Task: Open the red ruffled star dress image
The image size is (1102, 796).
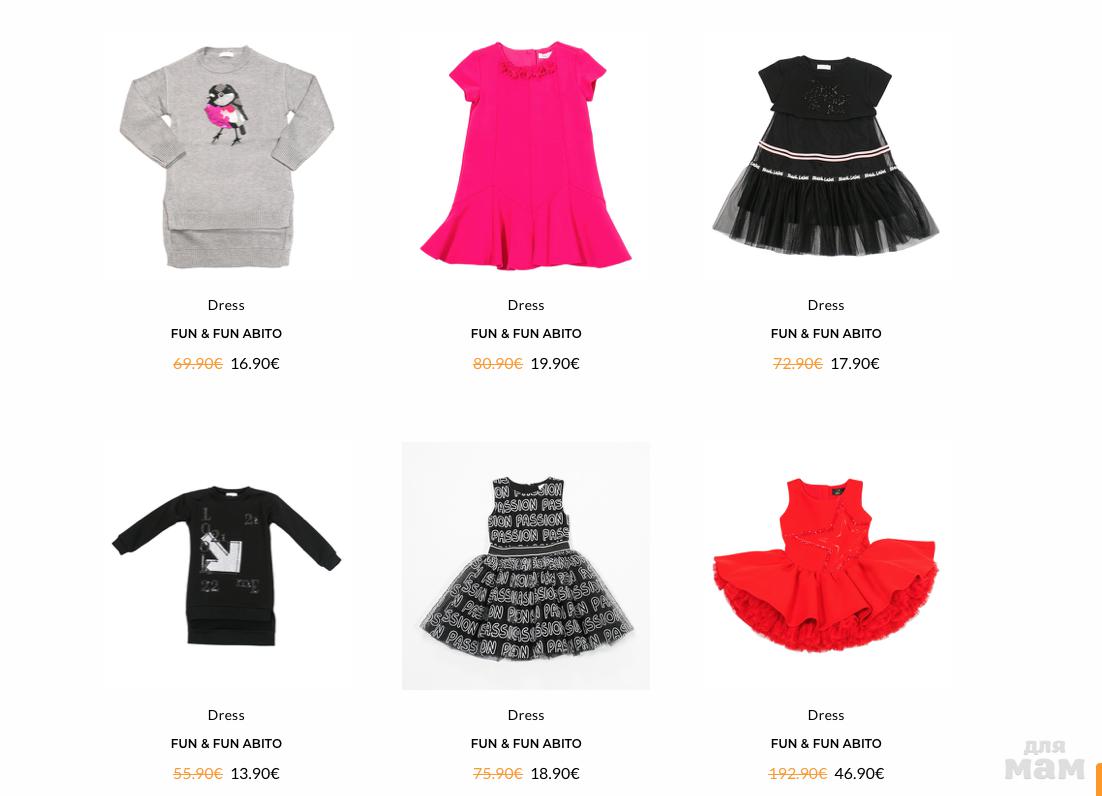Action: click(x=826, y=566)
